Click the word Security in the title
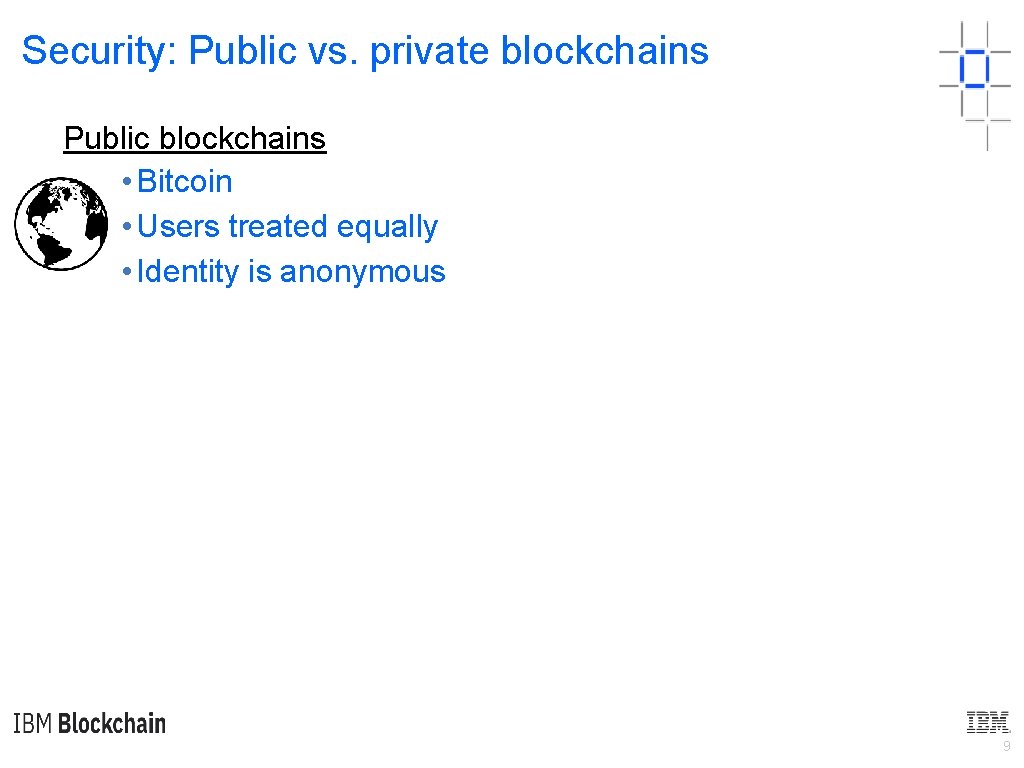The image size is (1024, 768). [98, 51]
